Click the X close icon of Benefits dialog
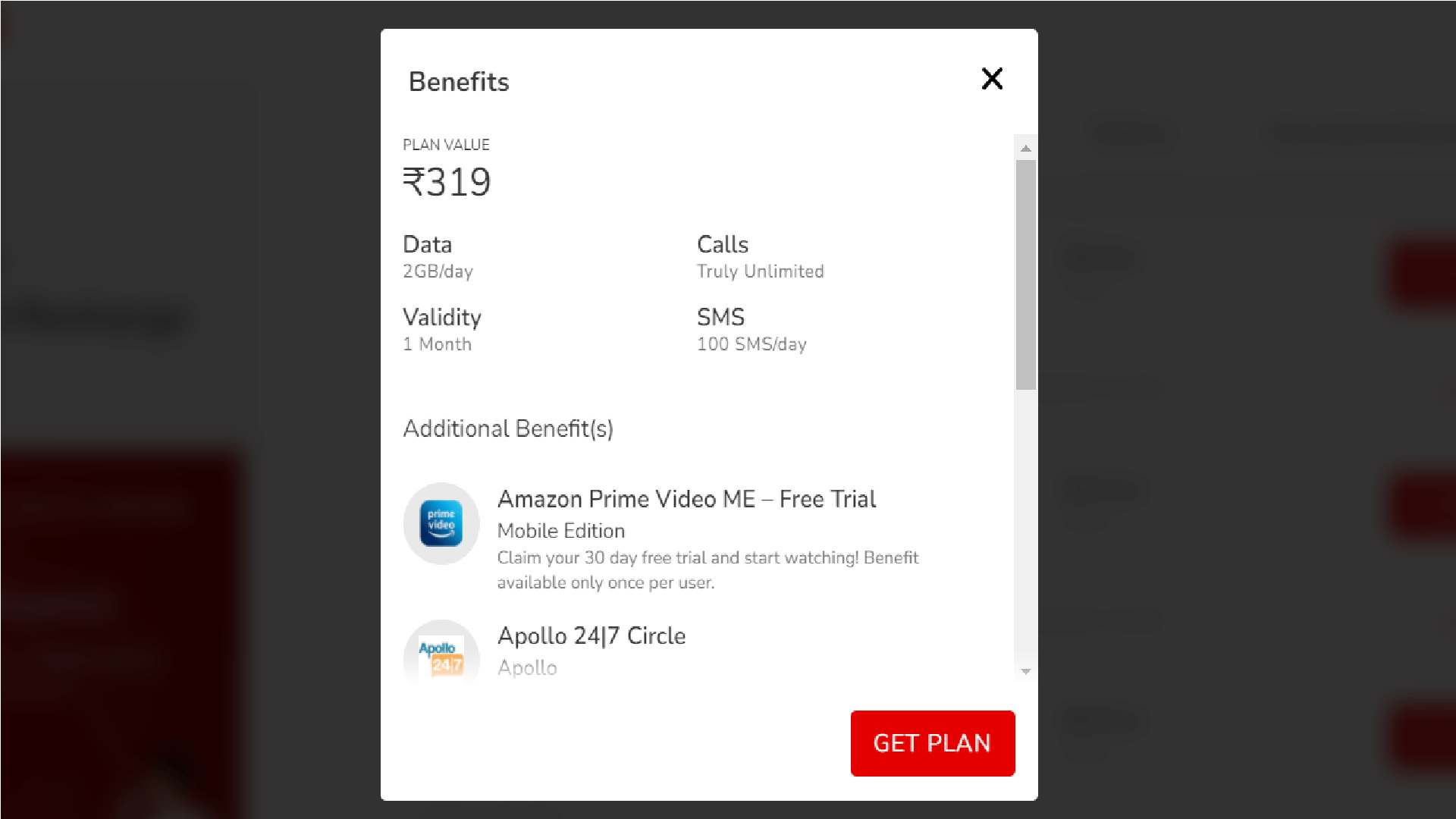This screenshot has width=1456, height=819. pyautogui.click(x=992, y=79)
